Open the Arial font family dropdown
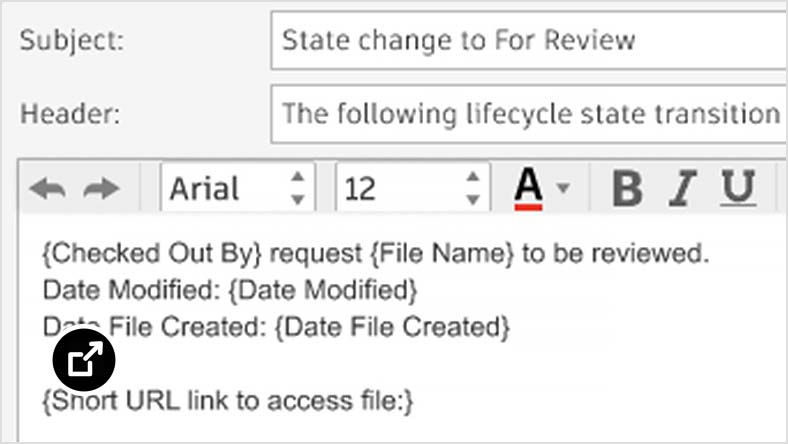Image resolution: width=788 pixels, height=444 pixels. coord(238,189)
